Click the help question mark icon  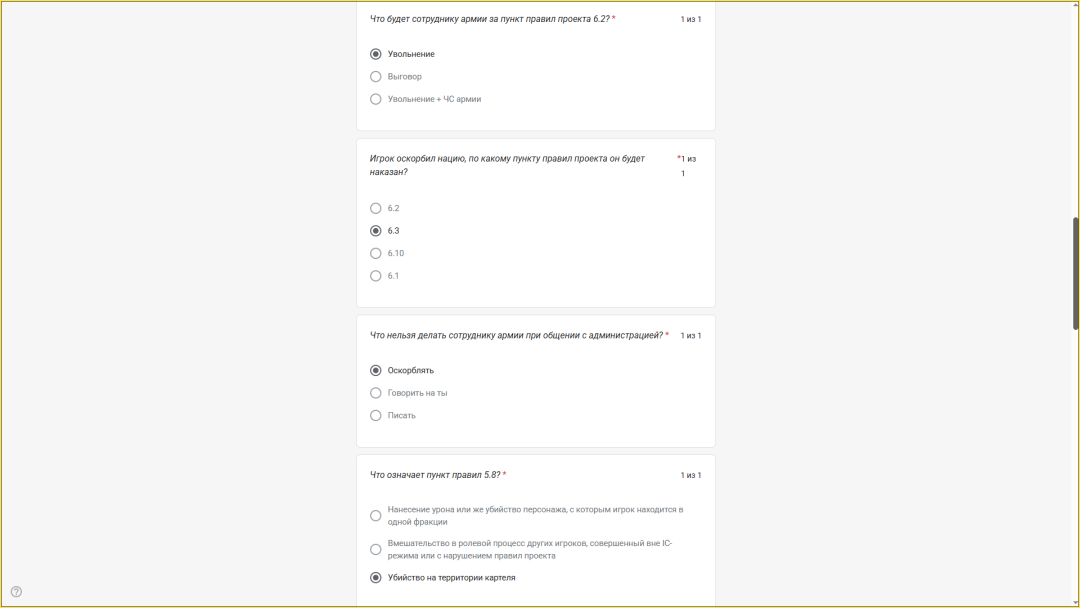click(x=16, y=592)
